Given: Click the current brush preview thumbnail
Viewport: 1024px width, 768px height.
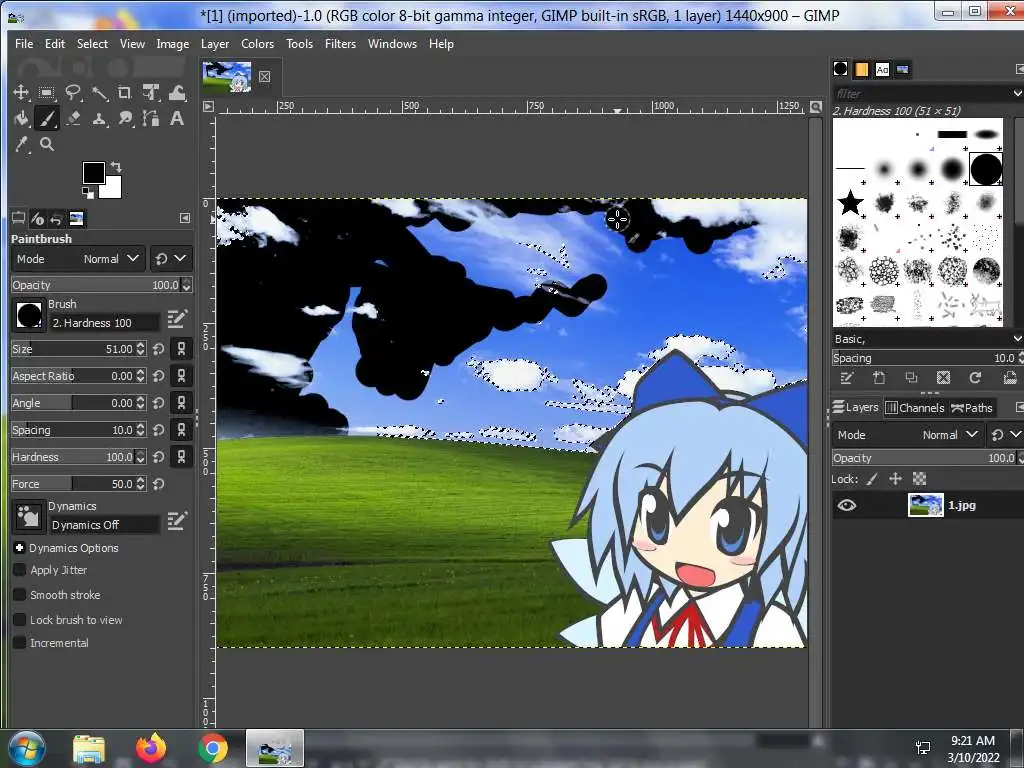Looking at the screenshot, I should click(x=28, y=315).
